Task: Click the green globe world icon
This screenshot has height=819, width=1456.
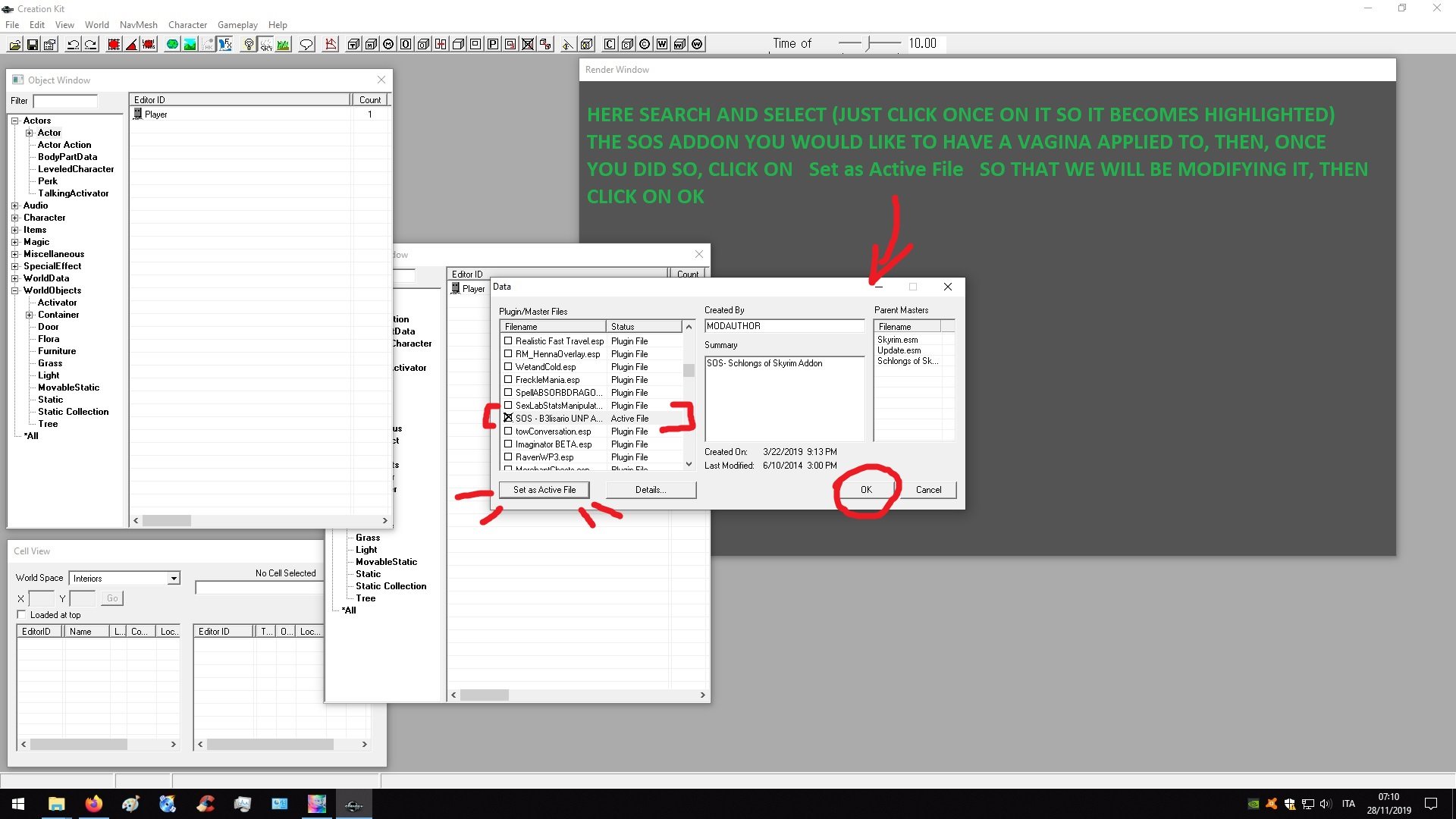Action: pyautogui.click(x=172, y=45)
